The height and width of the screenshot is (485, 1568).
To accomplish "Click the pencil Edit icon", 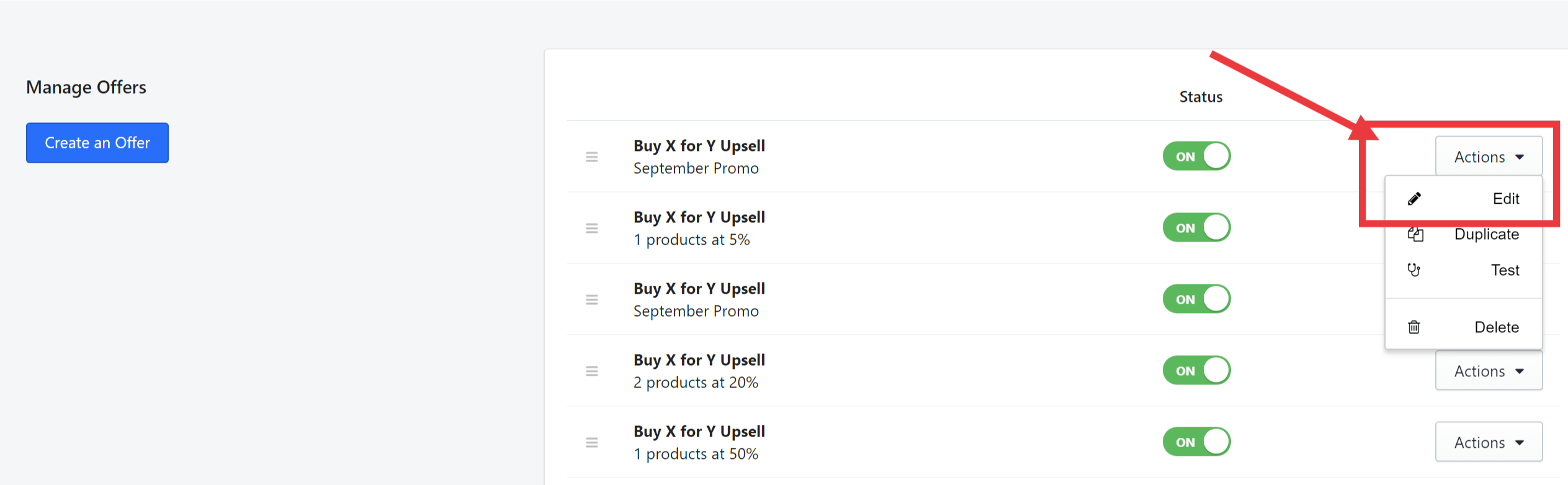I will click(x=1414, y=199).
